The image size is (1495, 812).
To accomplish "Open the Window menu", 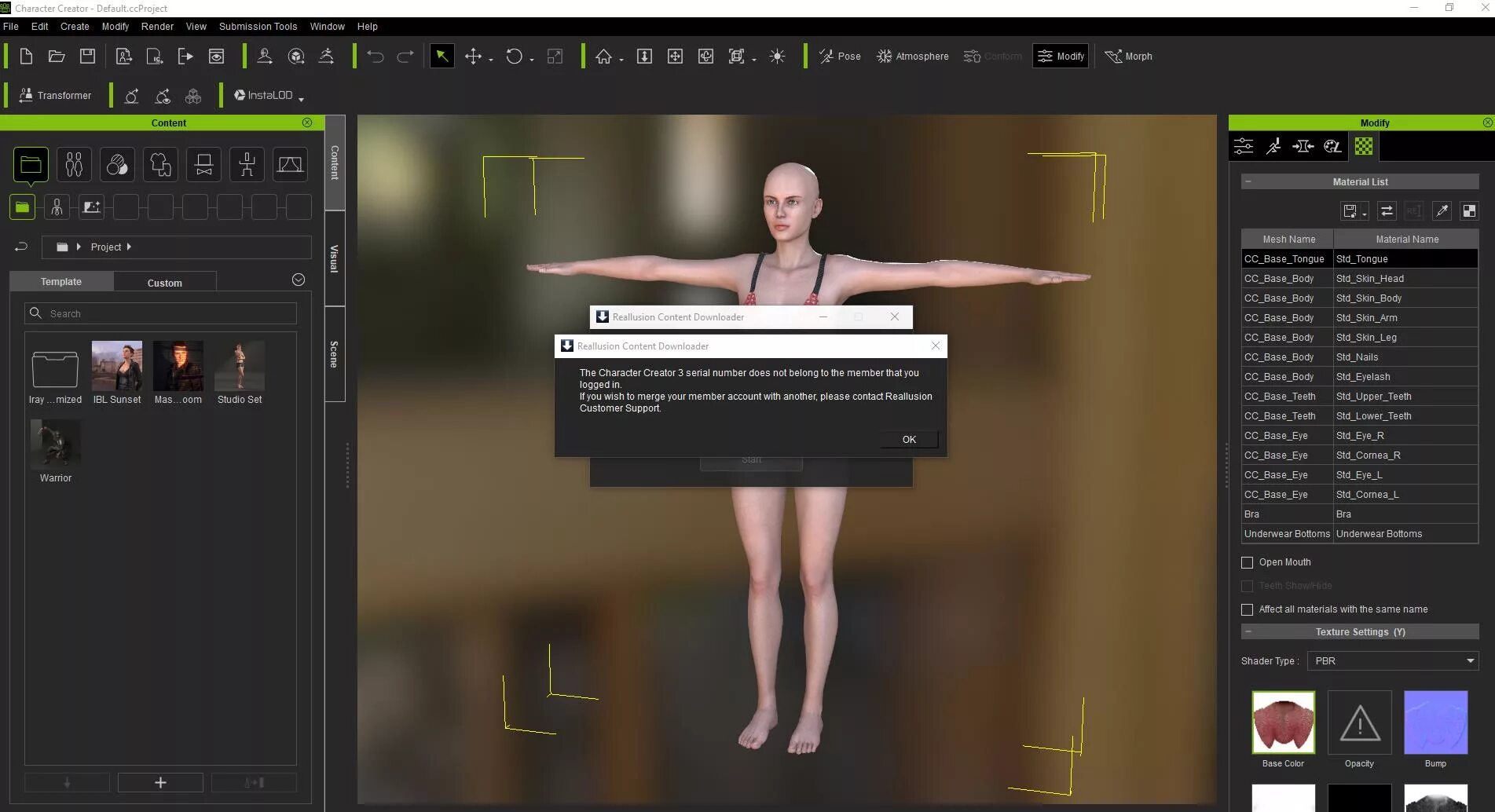I will (x=327, y=27).
